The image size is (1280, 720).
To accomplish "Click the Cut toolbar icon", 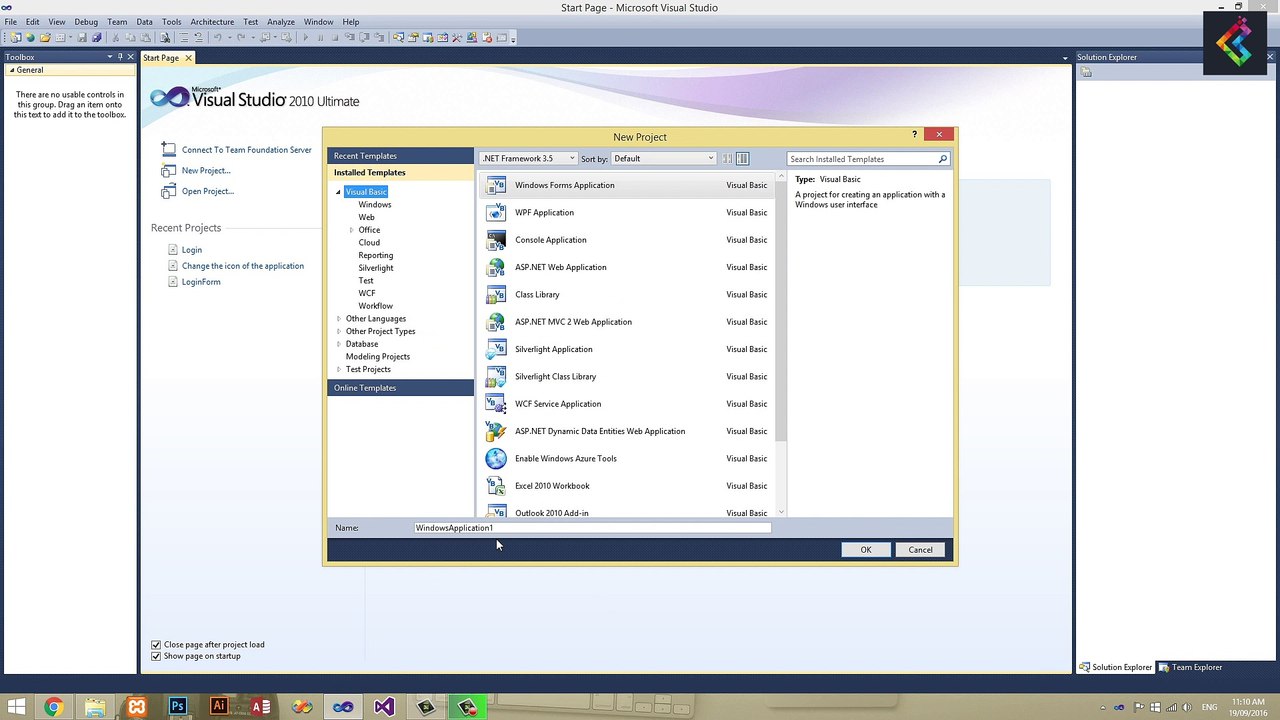I will (116, 38).
